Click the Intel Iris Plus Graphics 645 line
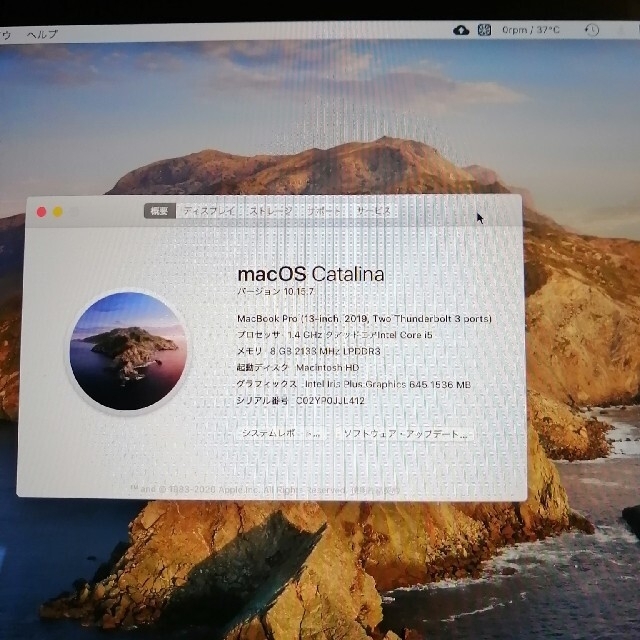The image size is (640, 640). click(353, 384)
